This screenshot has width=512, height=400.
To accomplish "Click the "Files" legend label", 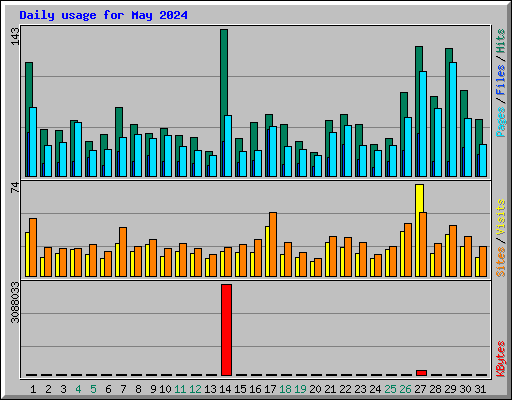I will [x=500, y=79].
